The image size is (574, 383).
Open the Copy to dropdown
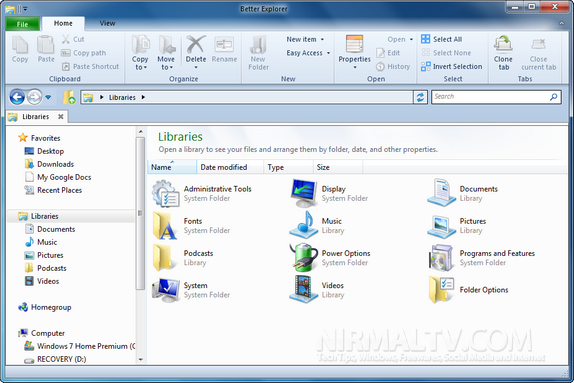tap(140, 53)
